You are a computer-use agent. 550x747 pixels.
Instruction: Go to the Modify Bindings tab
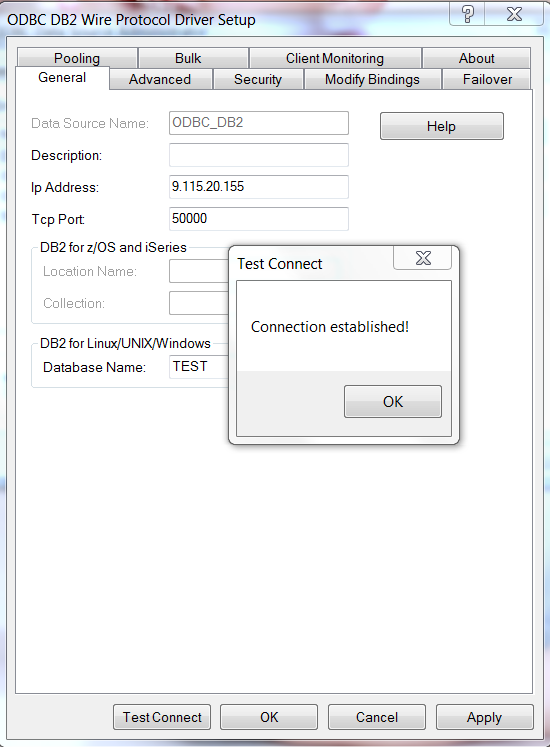pyautogui.click(x=372, y=79)
